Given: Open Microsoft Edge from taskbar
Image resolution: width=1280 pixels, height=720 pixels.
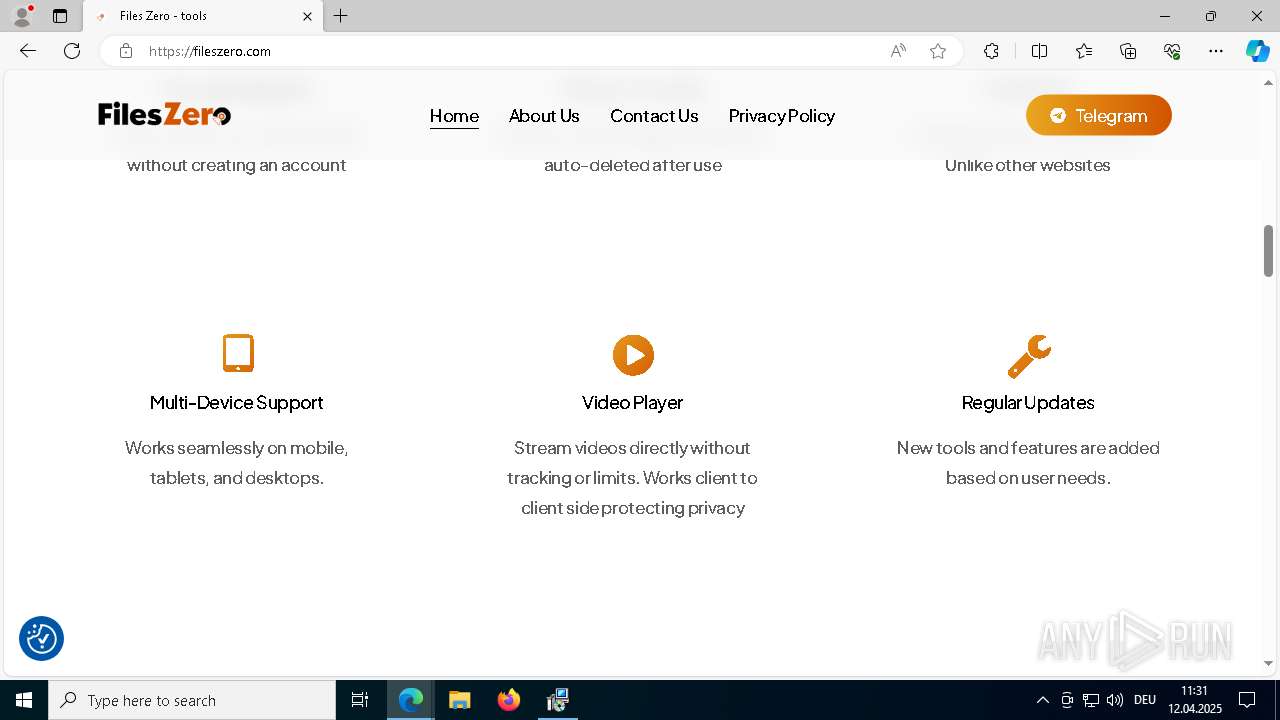Looking at the screenshot, I should (411, 700).
